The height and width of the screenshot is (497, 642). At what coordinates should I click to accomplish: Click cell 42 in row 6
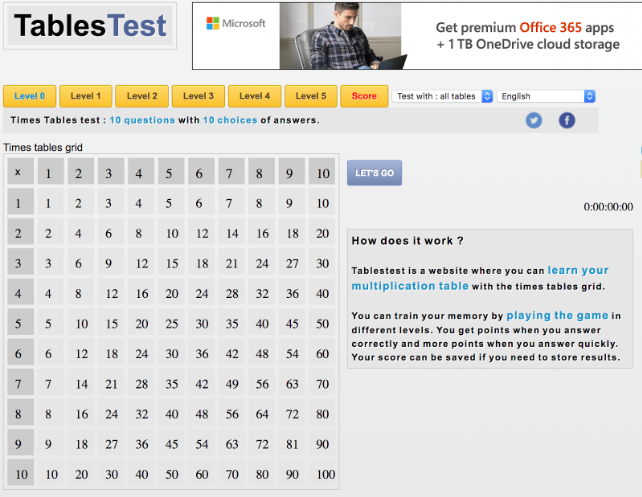[x=231, y=352]
